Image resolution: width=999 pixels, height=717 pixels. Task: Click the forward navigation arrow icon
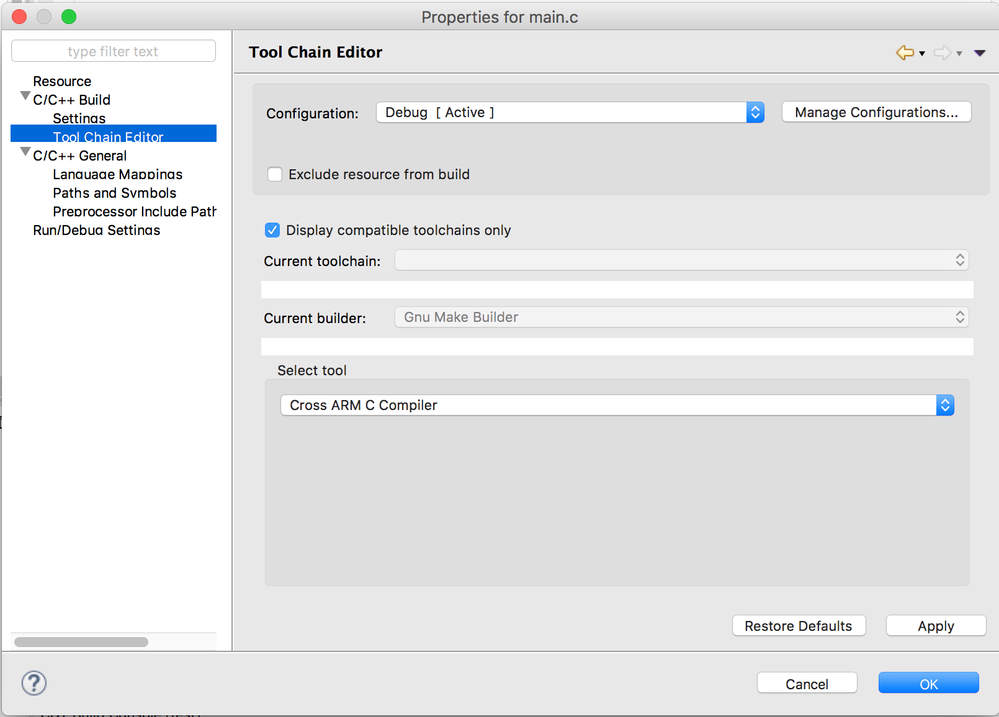pos(942,53)
